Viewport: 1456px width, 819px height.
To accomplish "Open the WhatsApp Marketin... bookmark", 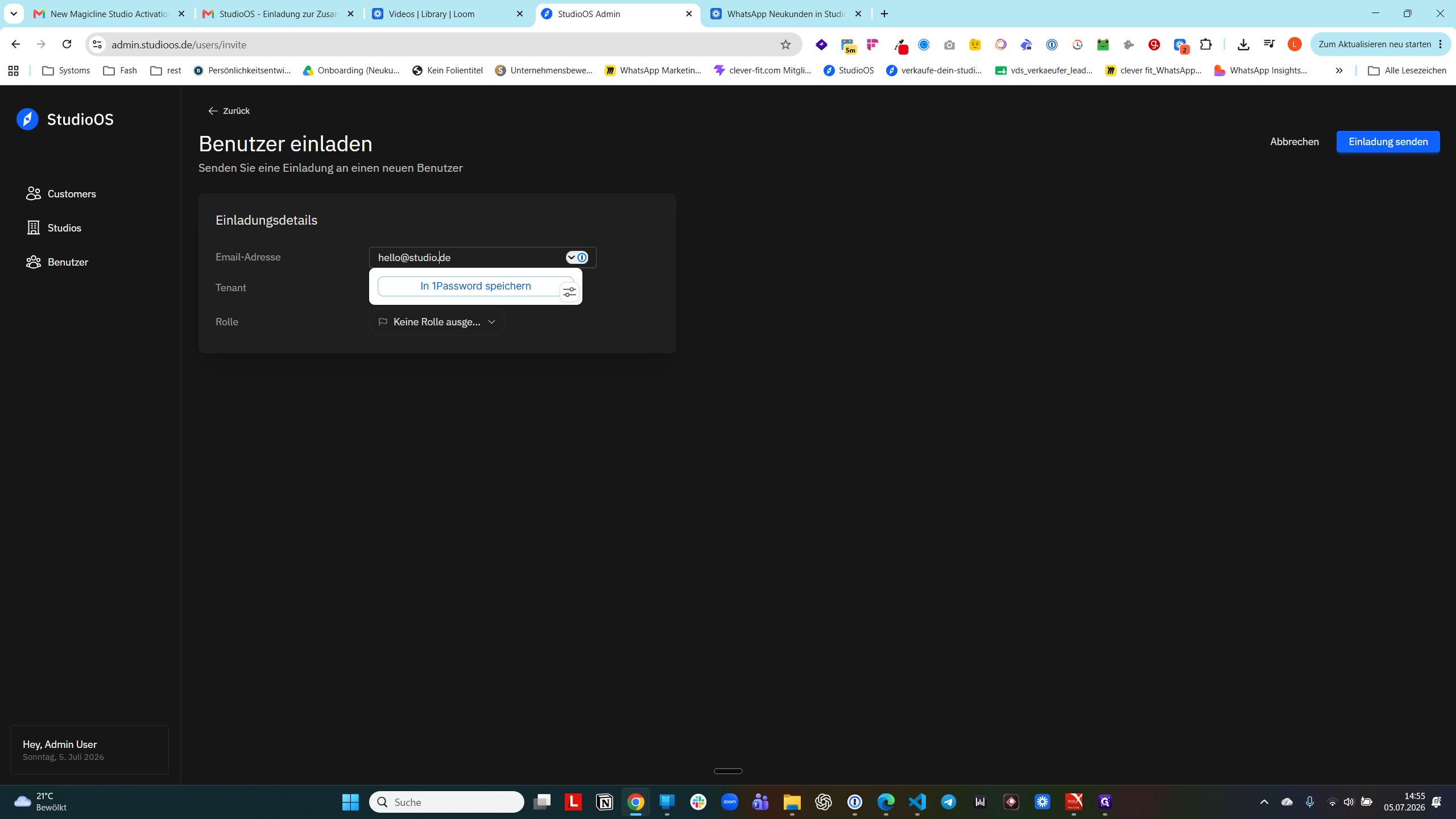I will pyautogui.click(x=653, y=71).
